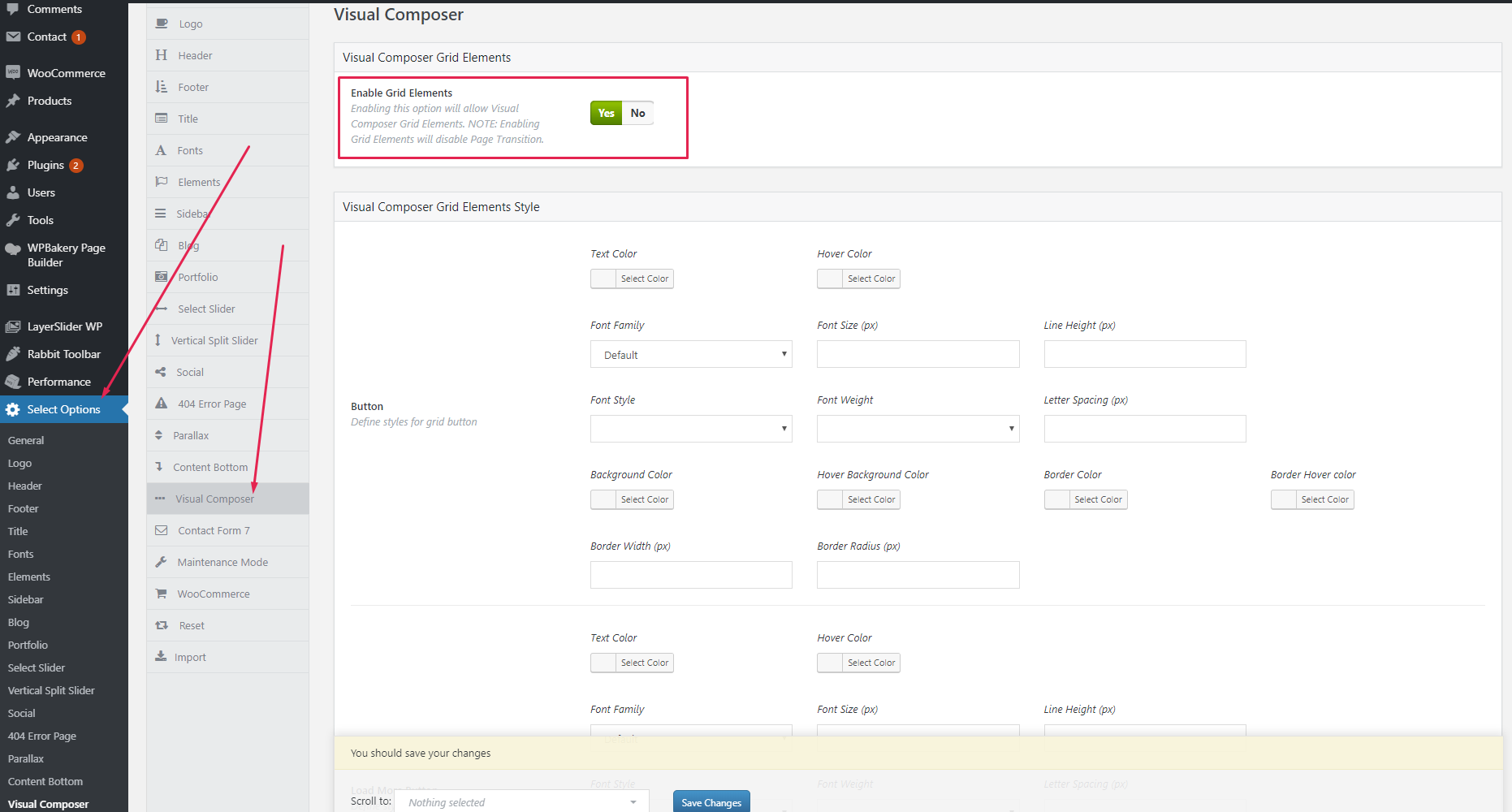Pick the Button Text Color swatch
This screenshot has height=812, width=1512.
point(632,279)
